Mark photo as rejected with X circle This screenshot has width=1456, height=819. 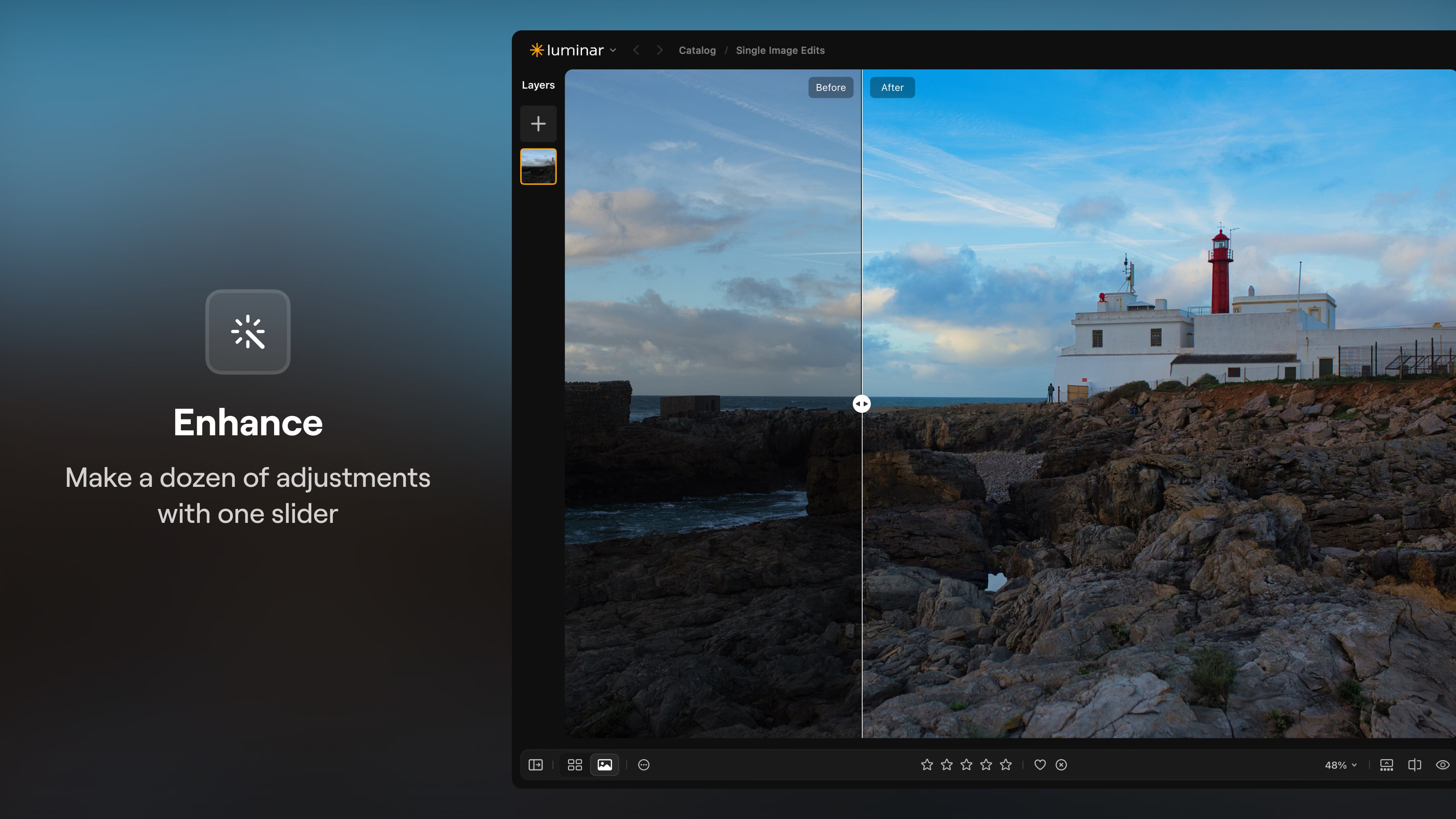1062,765
